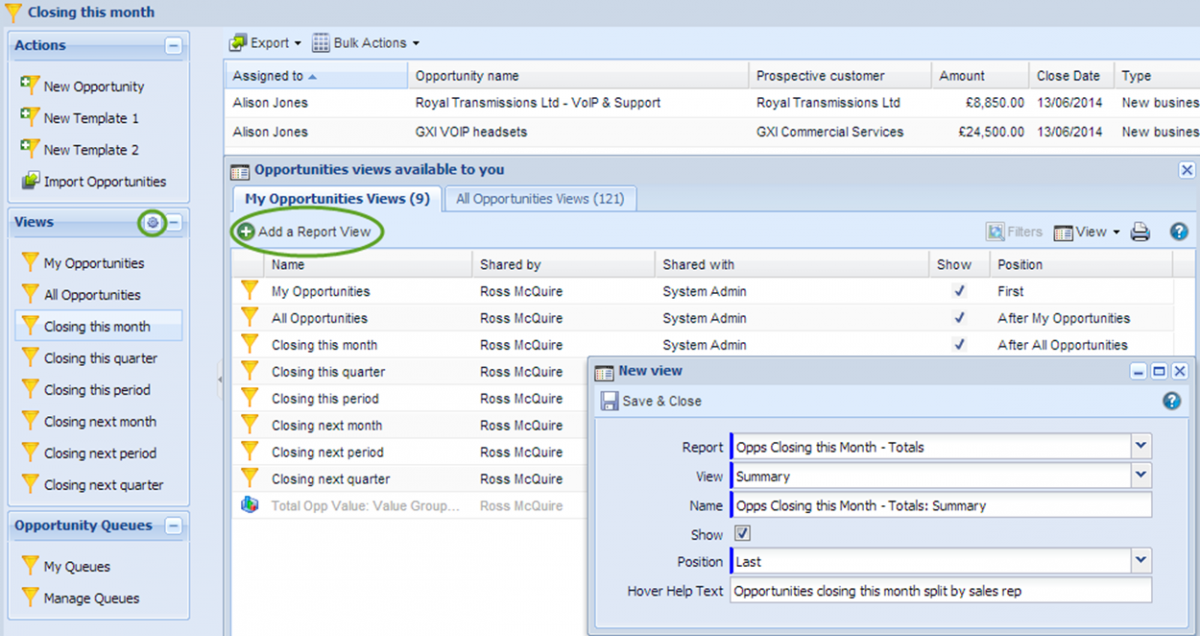1200x636 pixels.
Task: Toggle Show check for My Opportunities row
Action: [959, 291]
